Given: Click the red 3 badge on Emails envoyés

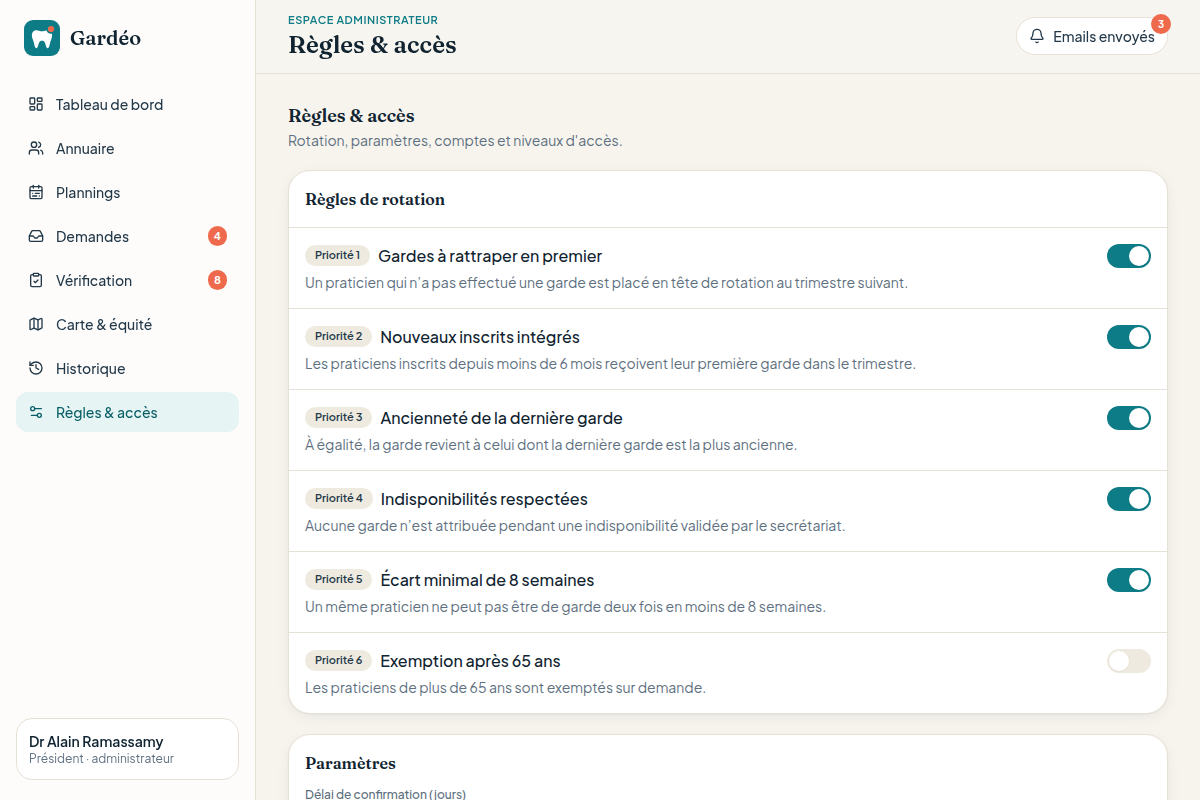Looking at the screenshot, I should click(1160, 24).
